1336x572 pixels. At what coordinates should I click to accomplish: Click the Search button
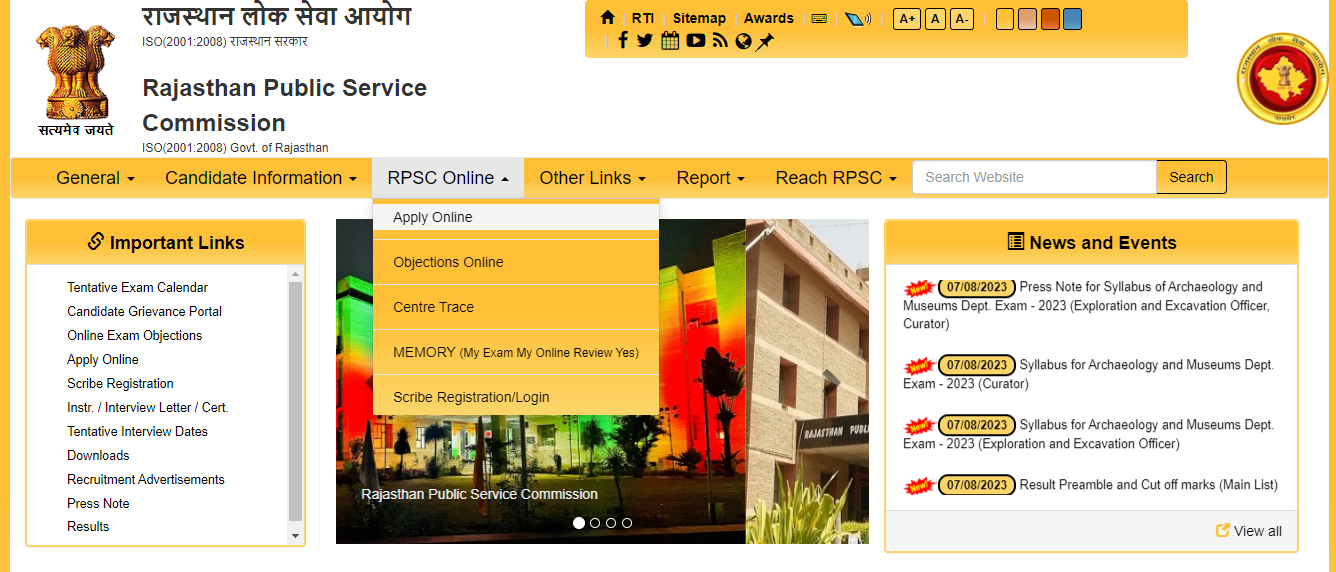[x=1191, y=177]
